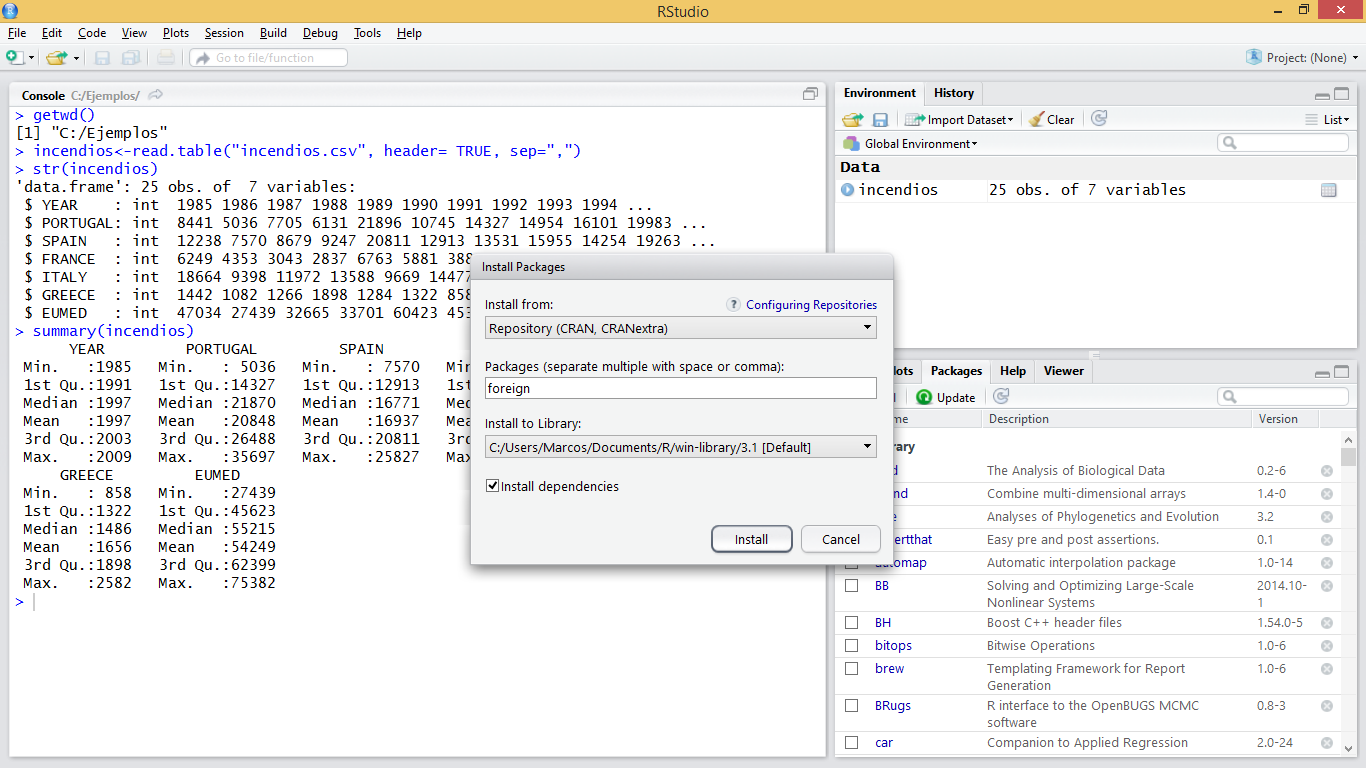The image size is (1366, 768).
Task: Switch to the Viewer tab
Action: click(1064, 371)
